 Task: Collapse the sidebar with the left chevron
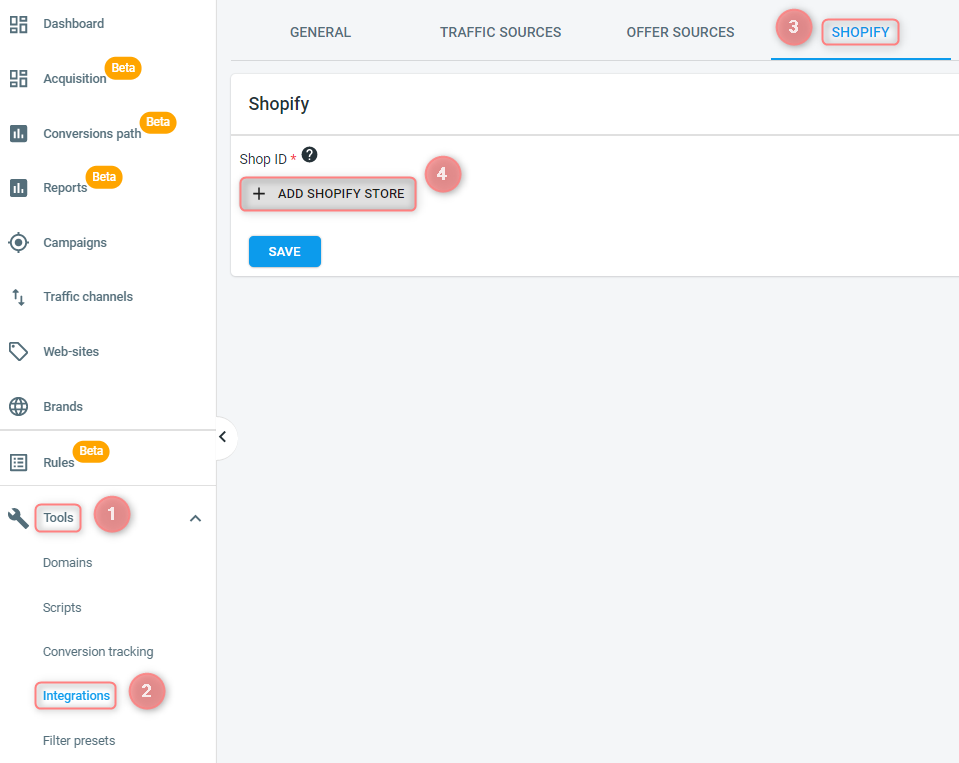[x=223, y=437]
